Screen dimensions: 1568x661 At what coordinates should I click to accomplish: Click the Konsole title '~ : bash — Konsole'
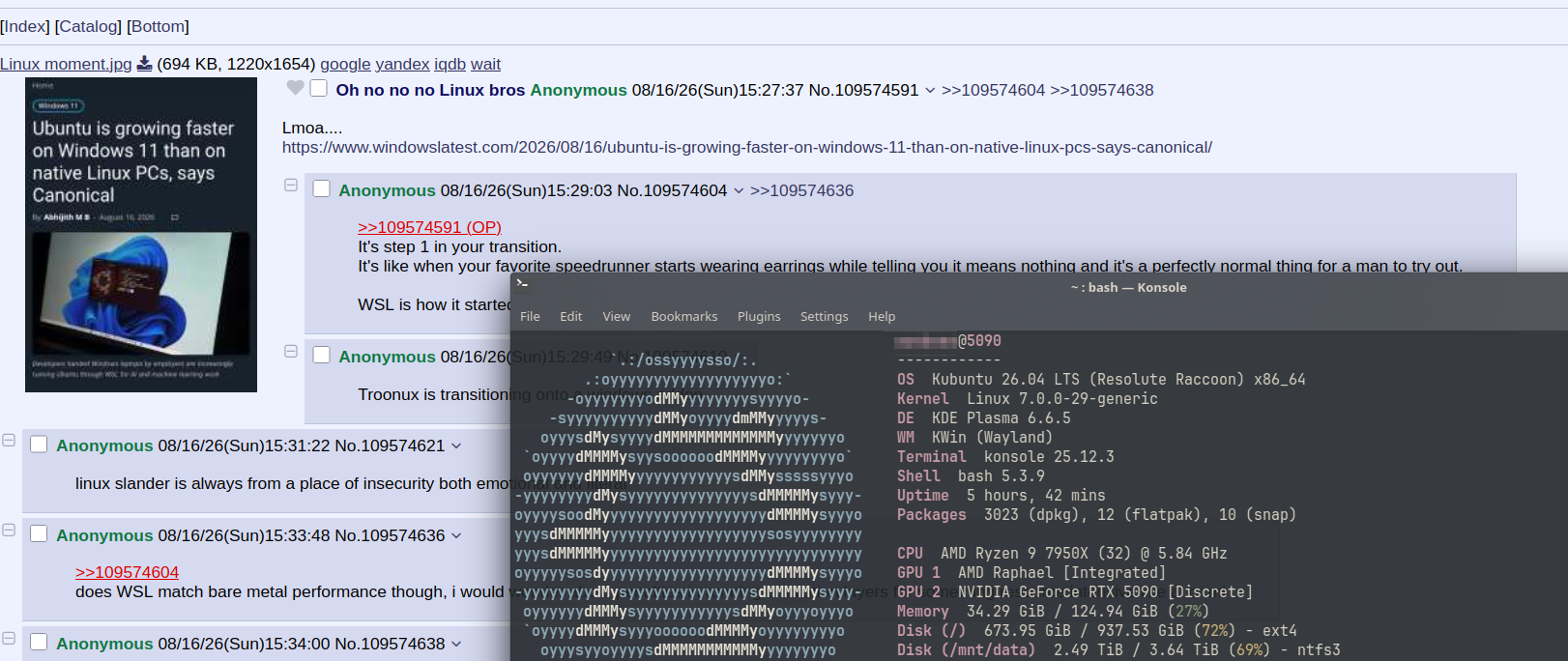1128,287
